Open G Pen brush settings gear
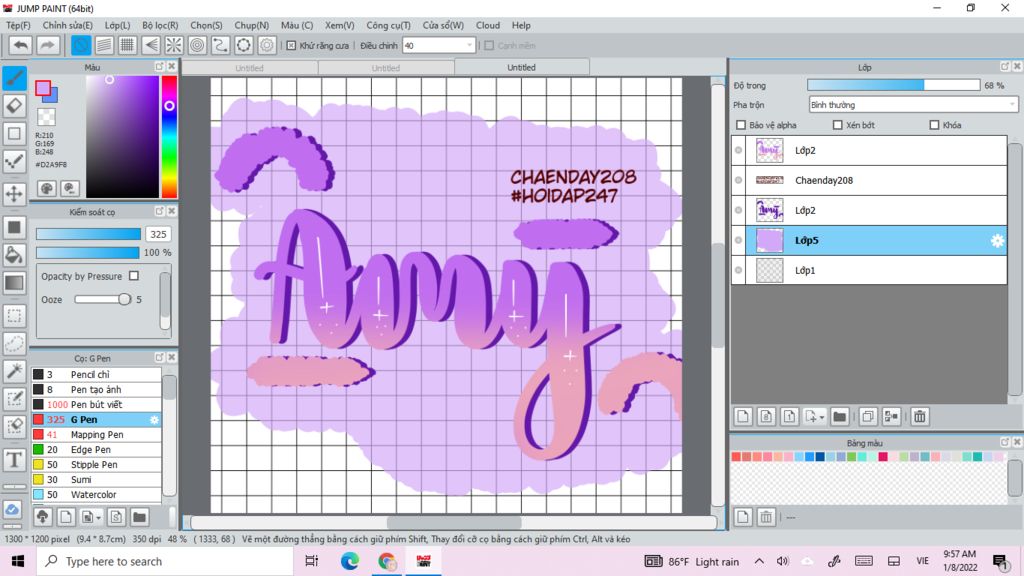The image size is (1024, 576). pyautogui.click(x=154, y=420)
